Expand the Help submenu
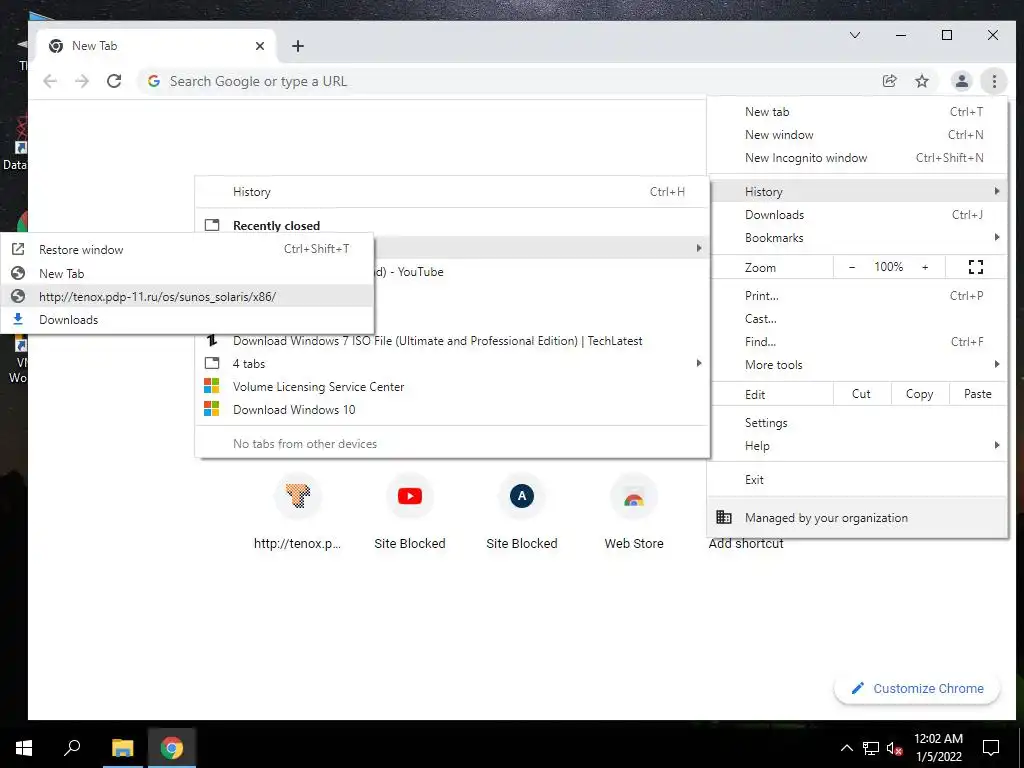 857,445
